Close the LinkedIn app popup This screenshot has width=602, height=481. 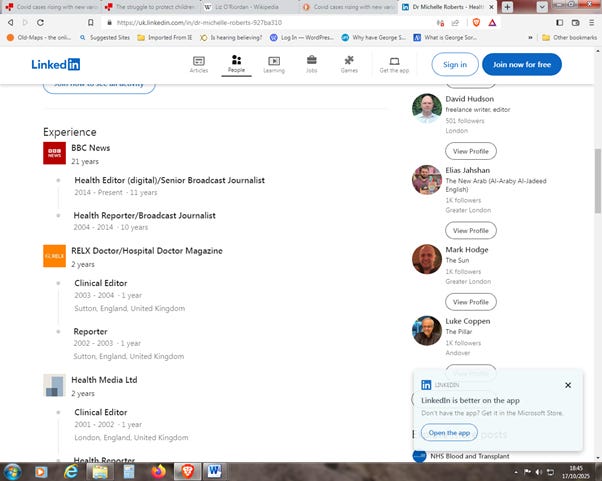coord(568,385)
